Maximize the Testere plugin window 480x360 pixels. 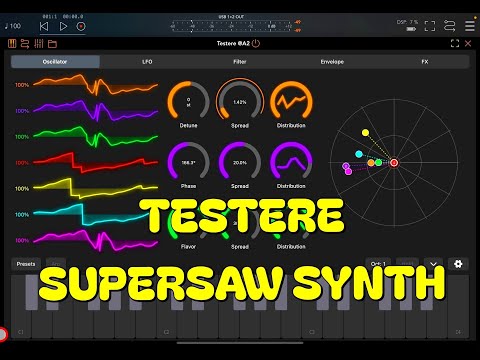[455, 43]
